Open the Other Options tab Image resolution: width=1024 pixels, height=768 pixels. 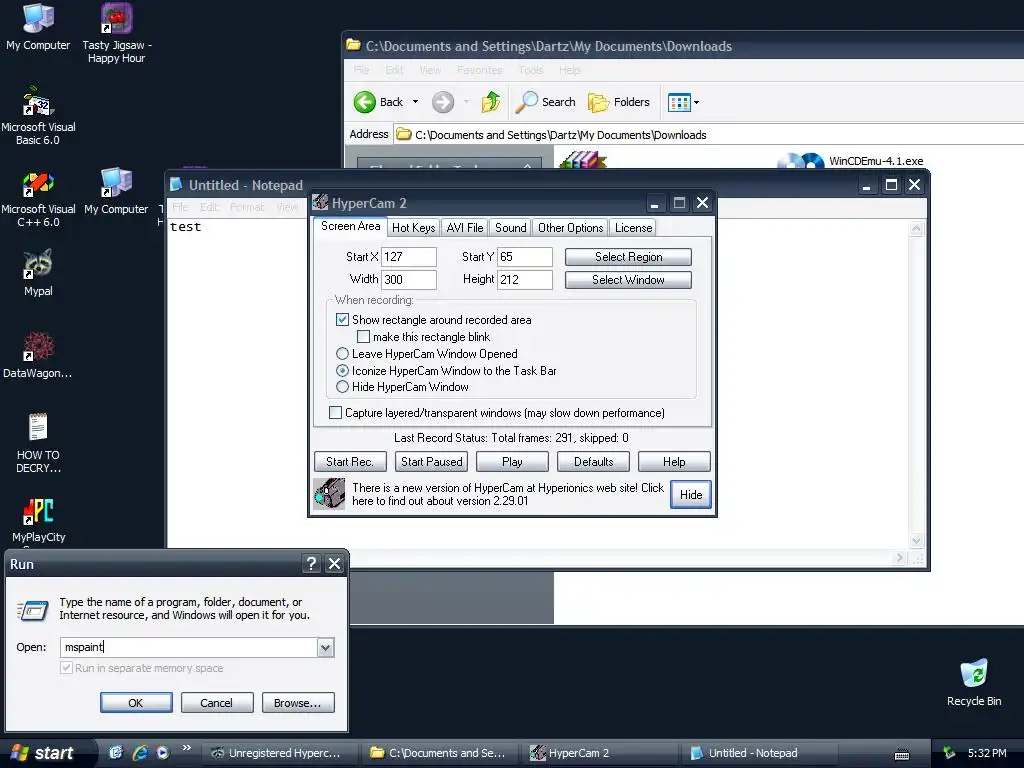click(x=570, y=227)
